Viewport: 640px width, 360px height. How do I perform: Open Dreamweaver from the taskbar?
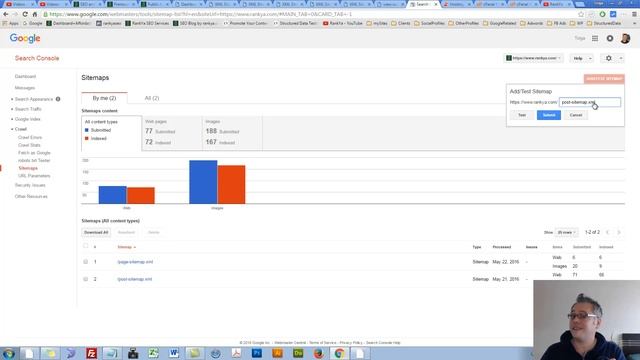(298, 353)
